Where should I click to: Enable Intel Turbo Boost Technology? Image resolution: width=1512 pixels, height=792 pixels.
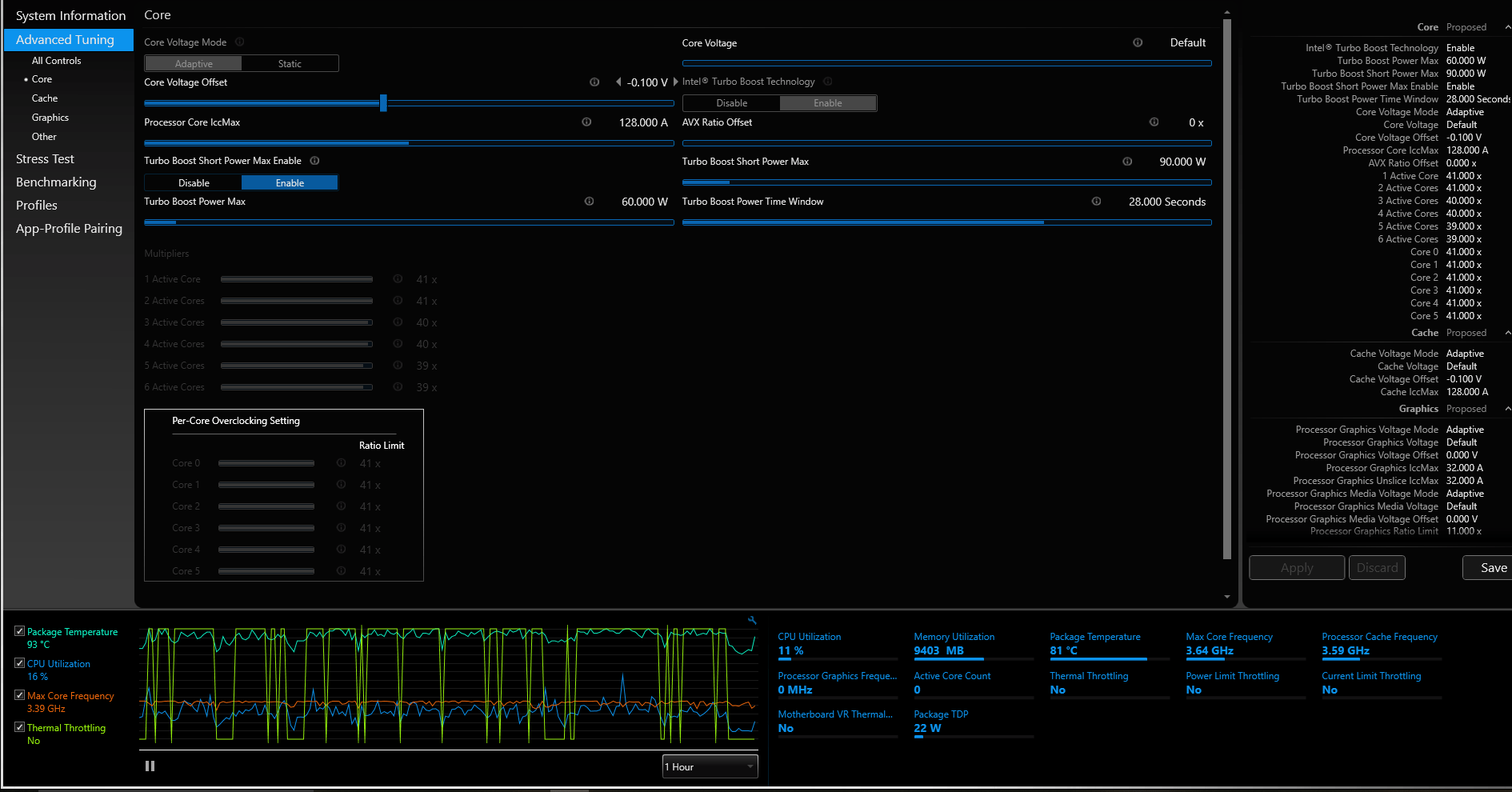(x=828, y=103)
